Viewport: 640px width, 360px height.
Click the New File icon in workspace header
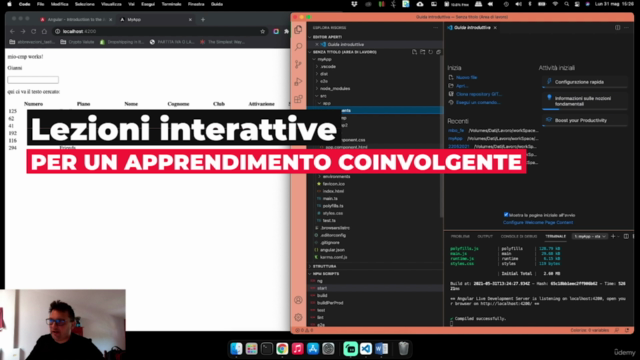click(414, 52)
